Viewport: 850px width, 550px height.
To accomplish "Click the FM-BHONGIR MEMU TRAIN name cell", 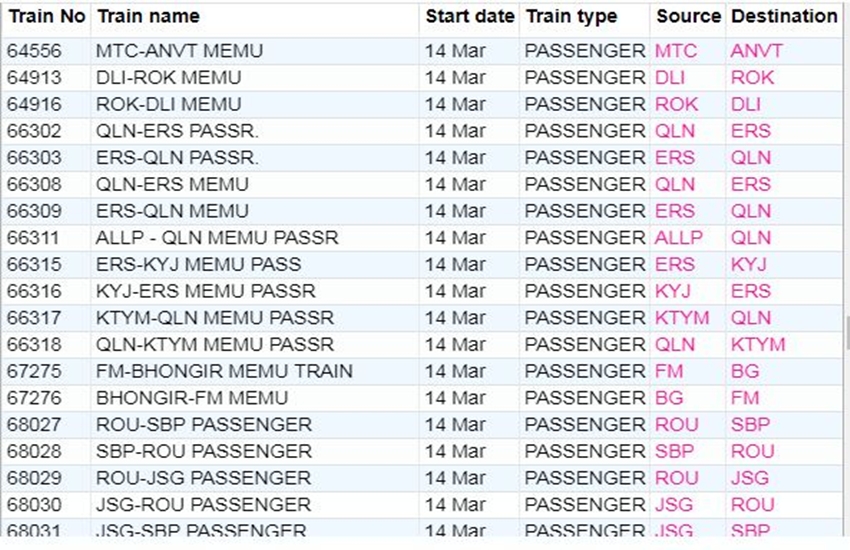I will [x=224, y=371].
